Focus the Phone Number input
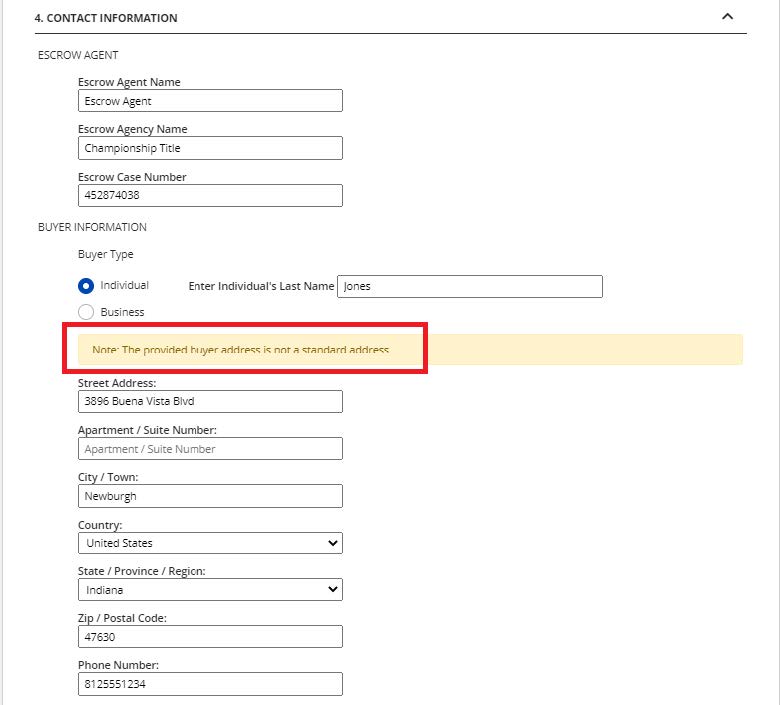 click(210, 684)
